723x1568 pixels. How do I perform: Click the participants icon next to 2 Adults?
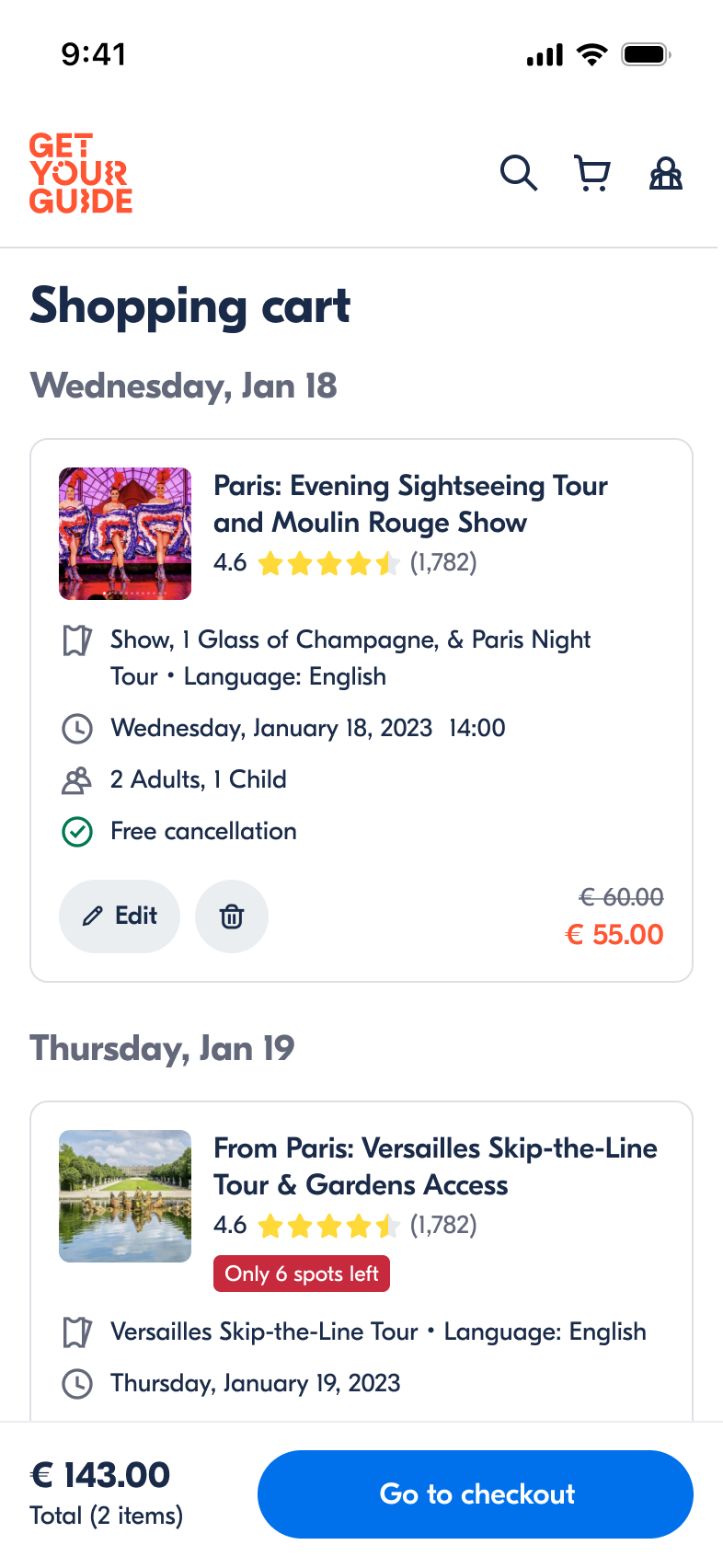(x=77, y=780)
